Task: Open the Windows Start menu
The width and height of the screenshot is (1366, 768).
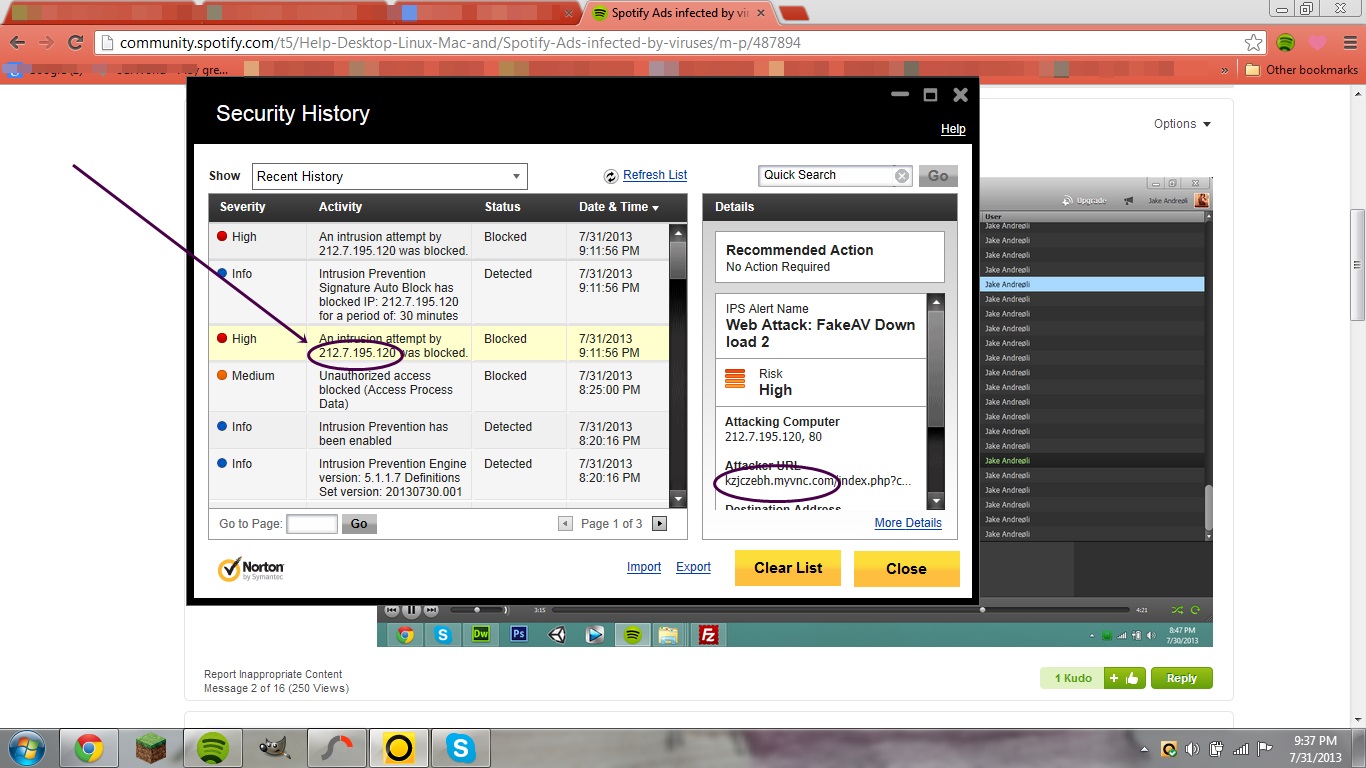Action: (x=26, y=748)
